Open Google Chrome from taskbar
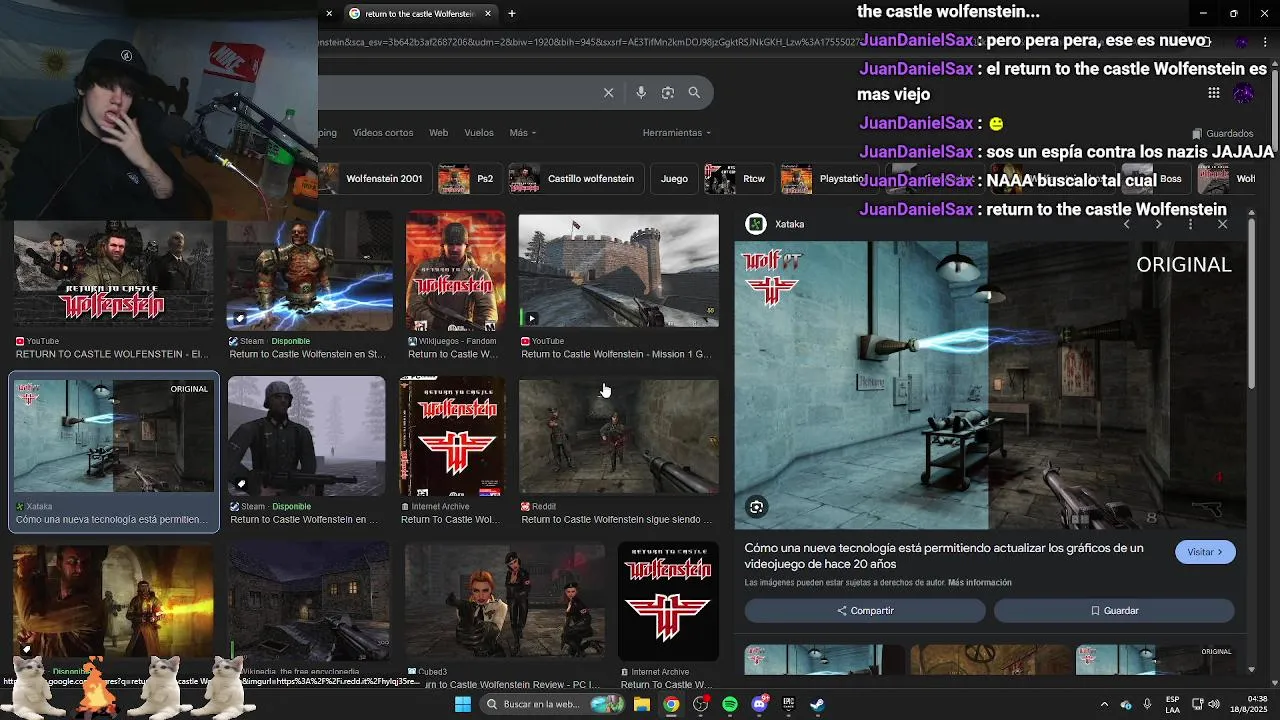 (x=671, y=704)
